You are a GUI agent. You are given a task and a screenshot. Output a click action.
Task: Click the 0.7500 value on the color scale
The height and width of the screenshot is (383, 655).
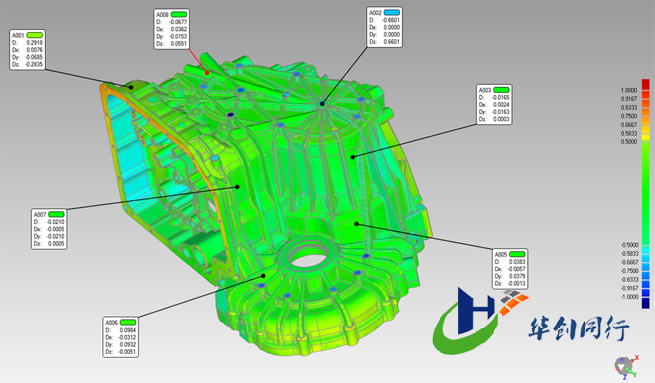(629, 116)
